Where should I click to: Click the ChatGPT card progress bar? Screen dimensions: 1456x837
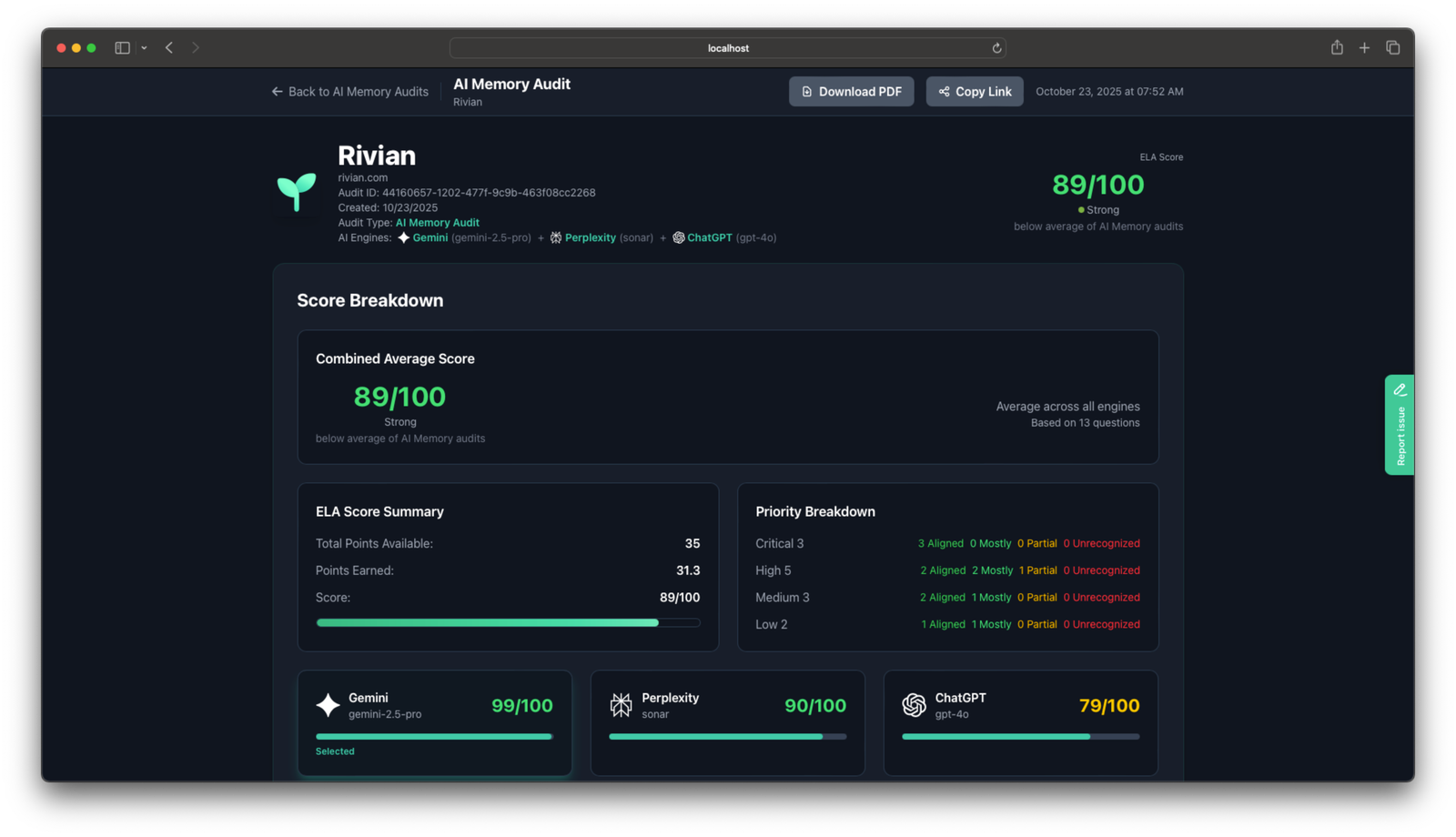tap(1021, 737)
